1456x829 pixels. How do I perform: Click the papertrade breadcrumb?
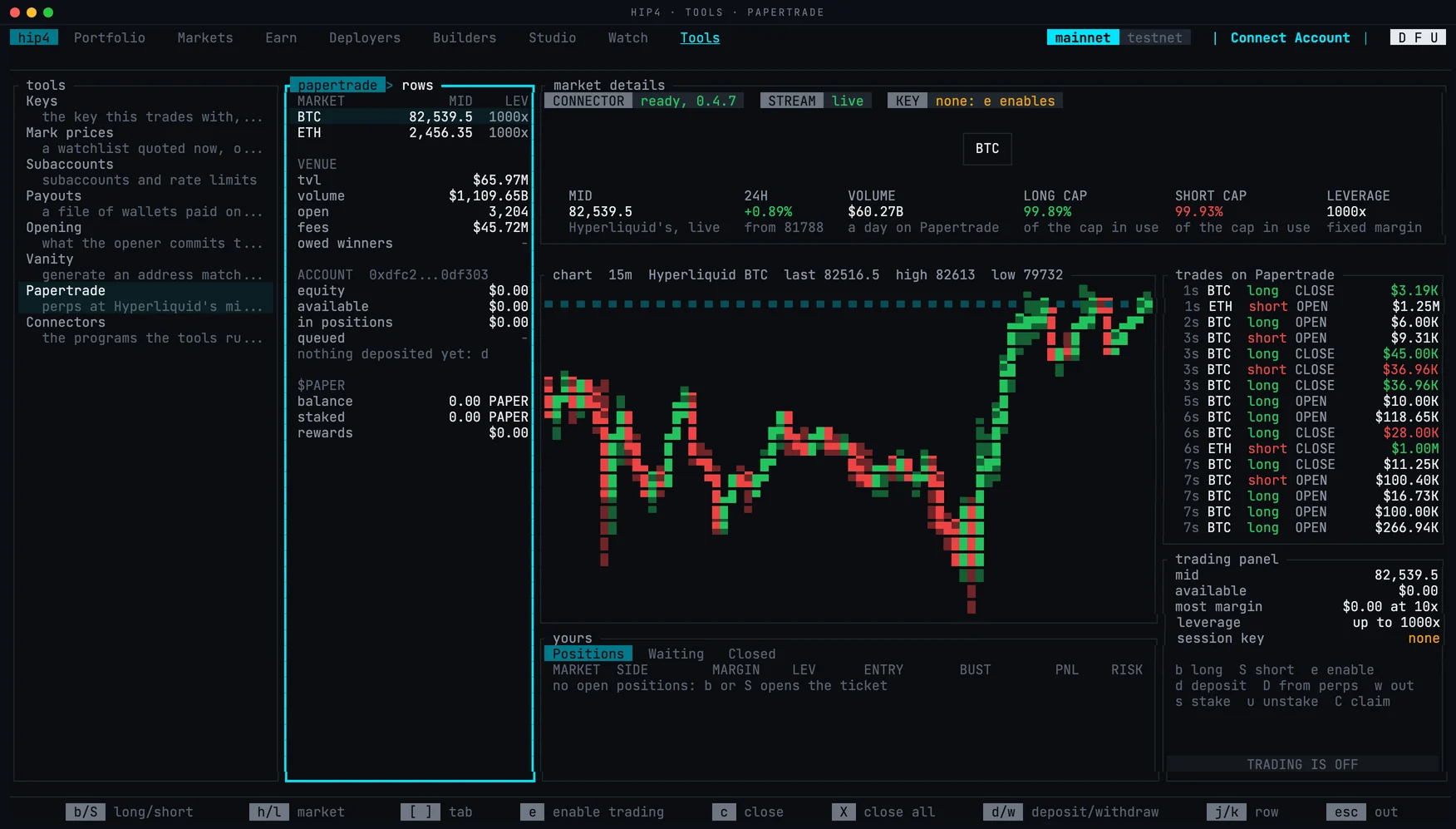point(337,85)
